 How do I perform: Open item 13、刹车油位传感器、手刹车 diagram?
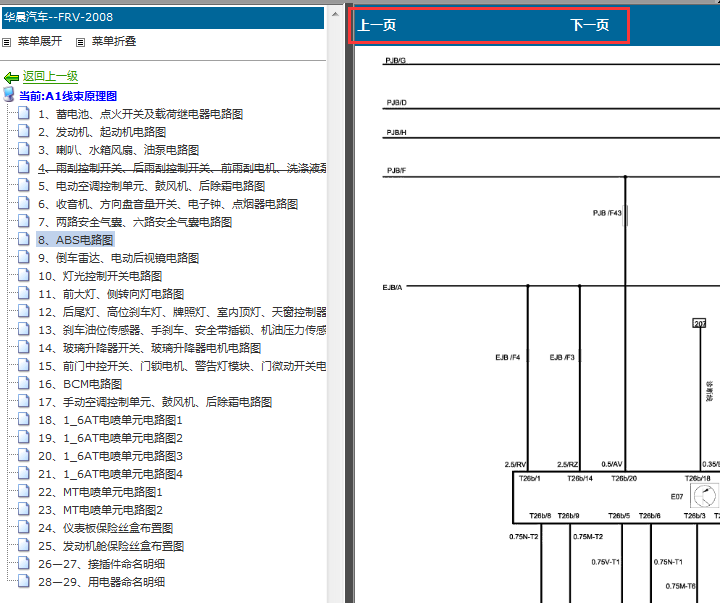[182, 330]
